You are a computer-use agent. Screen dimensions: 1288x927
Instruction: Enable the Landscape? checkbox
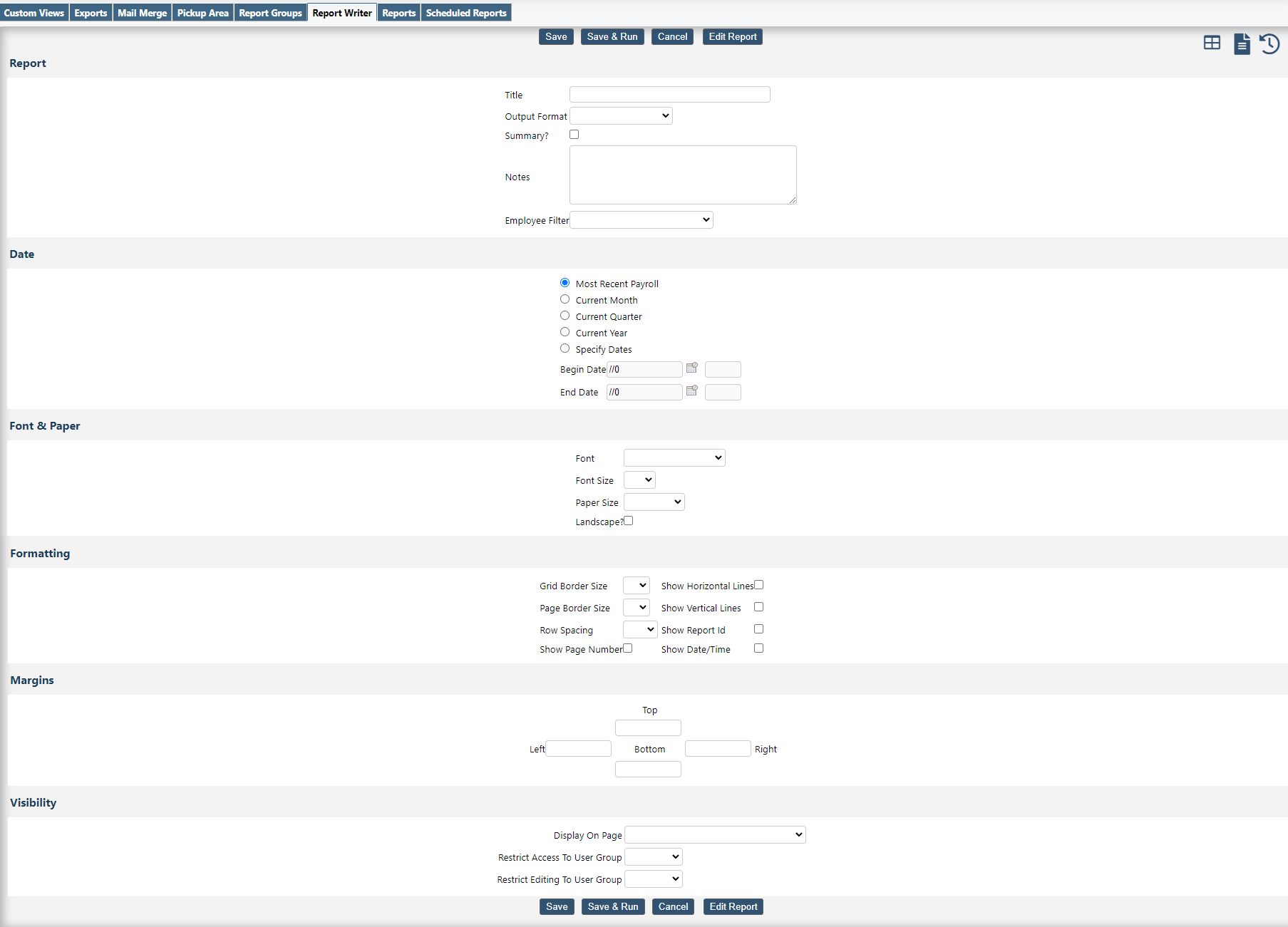628,521
